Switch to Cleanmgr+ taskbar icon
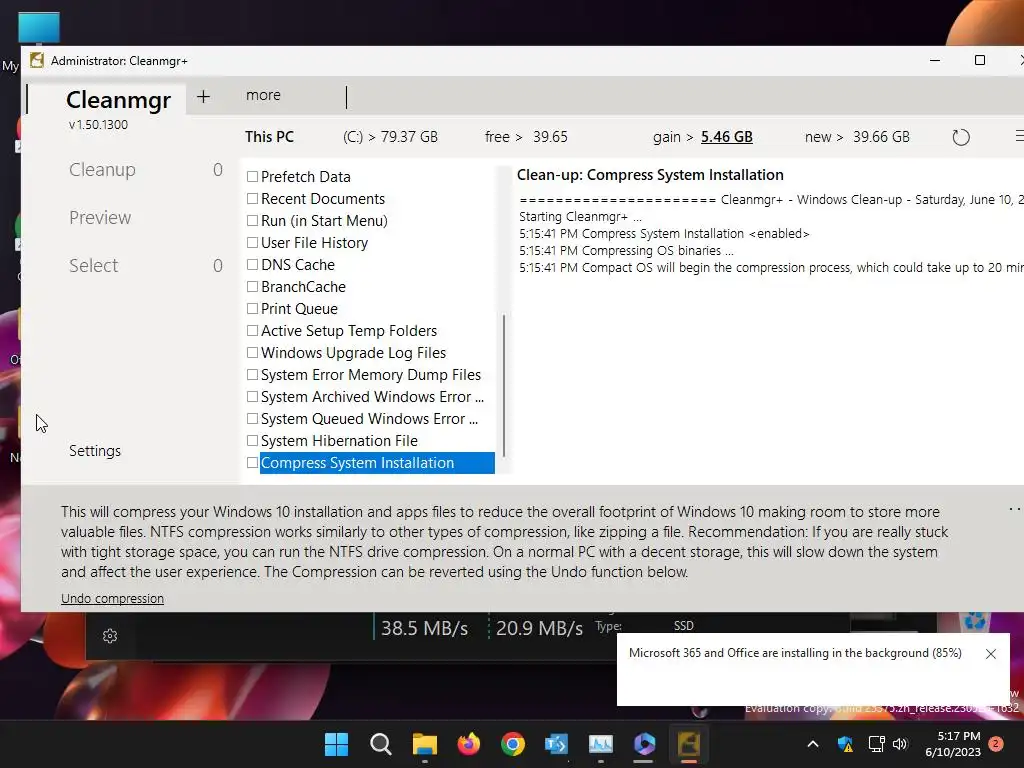Screen dimensions: 1024x768 [688, 744]
